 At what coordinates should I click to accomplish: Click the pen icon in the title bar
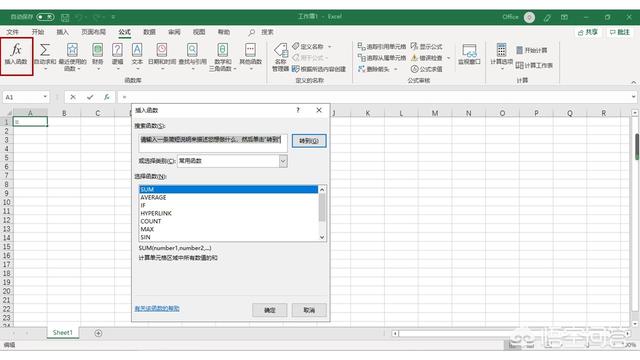pyautogui.click(x=547, y=17)
